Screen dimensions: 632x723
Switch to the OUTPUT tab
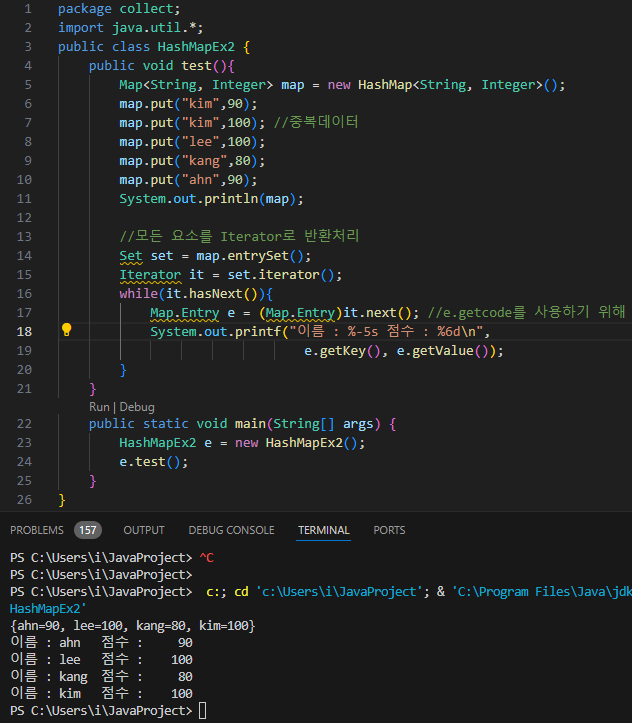click(x=144, y=530)
